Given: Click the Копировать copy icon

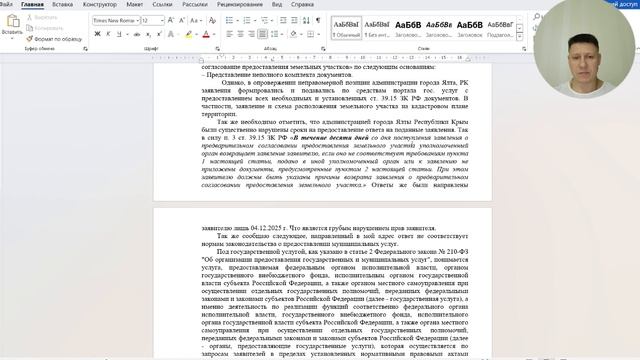Looking at the screenshot, I should click(29, 28).
